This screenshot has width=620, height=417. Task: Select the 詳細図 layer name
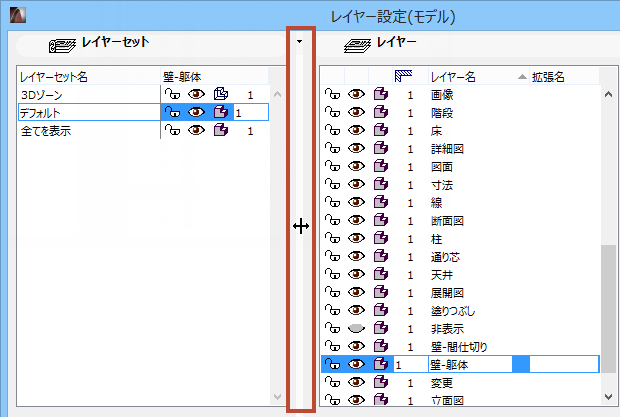447,149
